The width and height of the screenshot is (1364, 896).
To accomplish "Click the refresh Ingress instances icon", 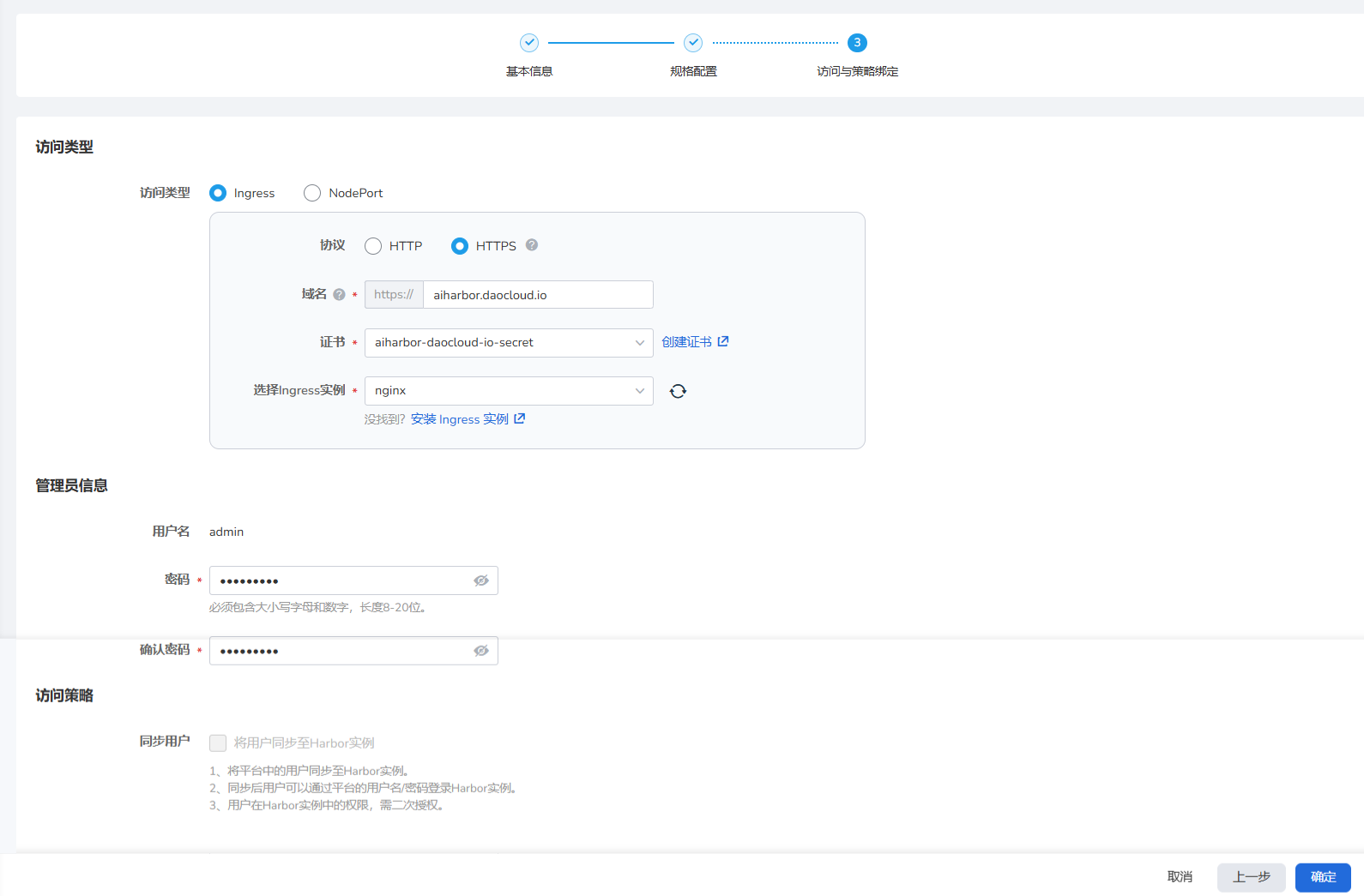I will coord(678,391).
